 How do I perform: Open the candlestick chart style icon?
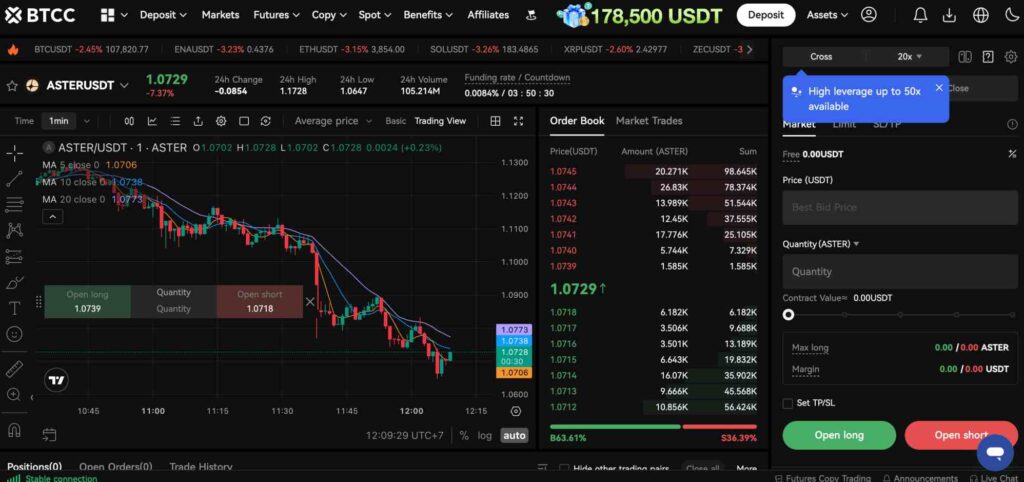point(129,121)
